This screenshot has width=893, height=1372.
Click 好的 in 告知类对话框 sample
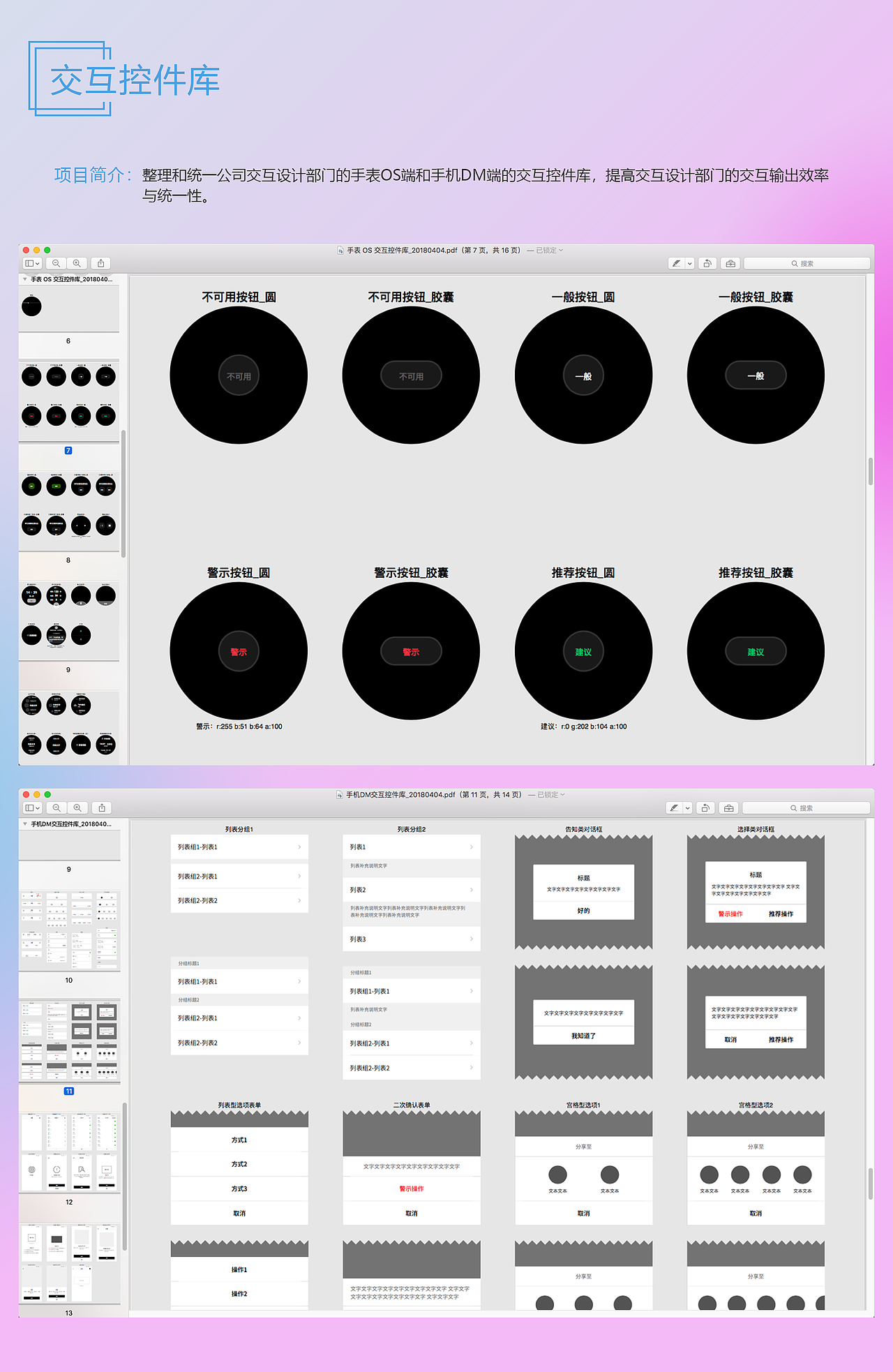click(584, 911)
